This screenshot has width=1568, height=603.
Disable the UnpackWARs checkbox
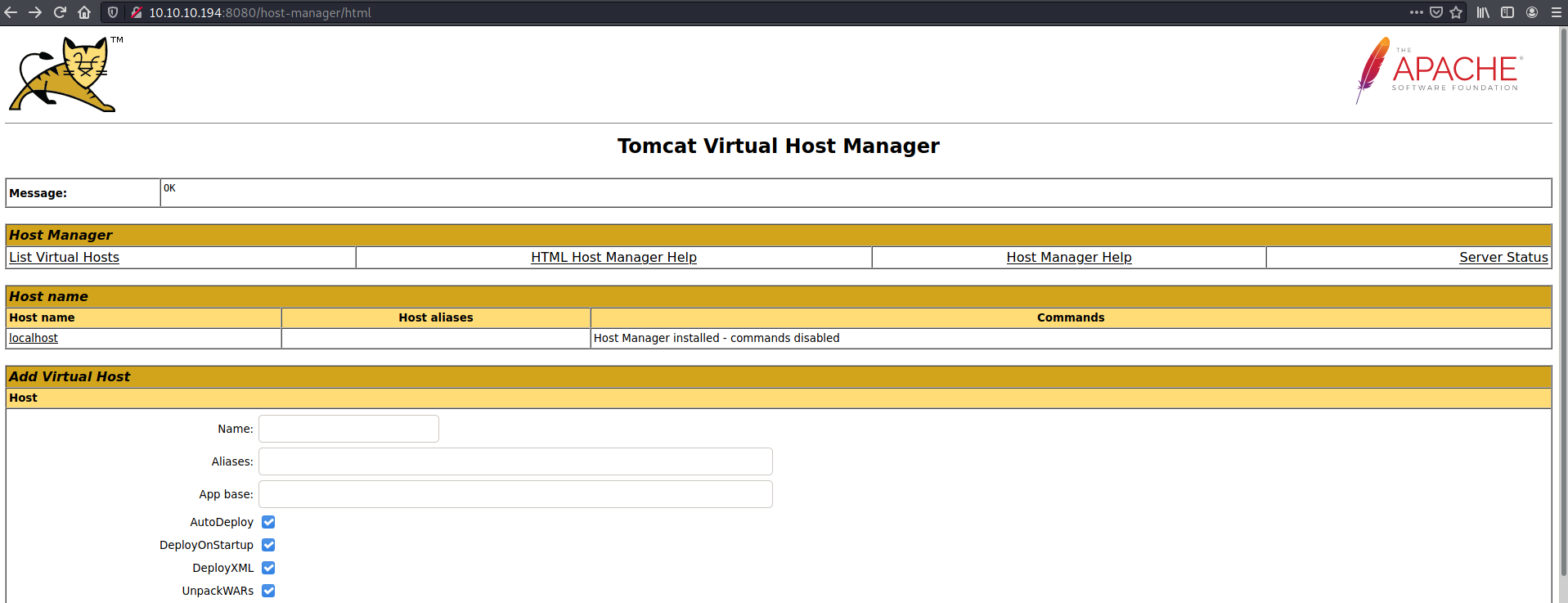[x=268, y=591]
